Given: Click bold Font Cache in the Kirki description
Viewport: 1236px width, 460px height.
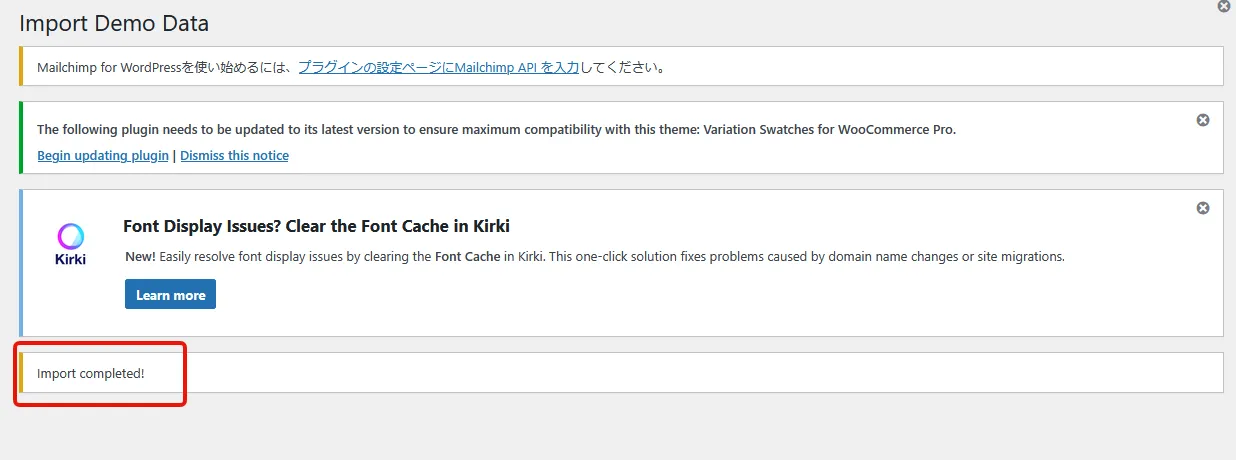Looking at the screenshot, I should pos(468,257).
